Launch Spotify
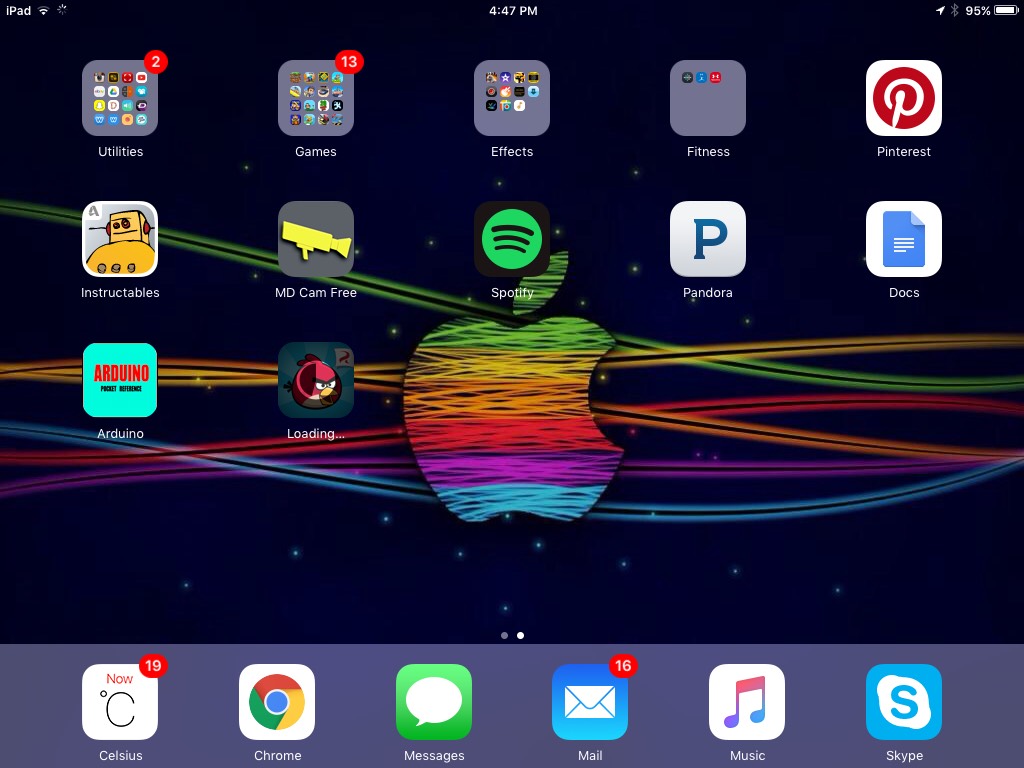1024x768 pixels. coord(512,239)
